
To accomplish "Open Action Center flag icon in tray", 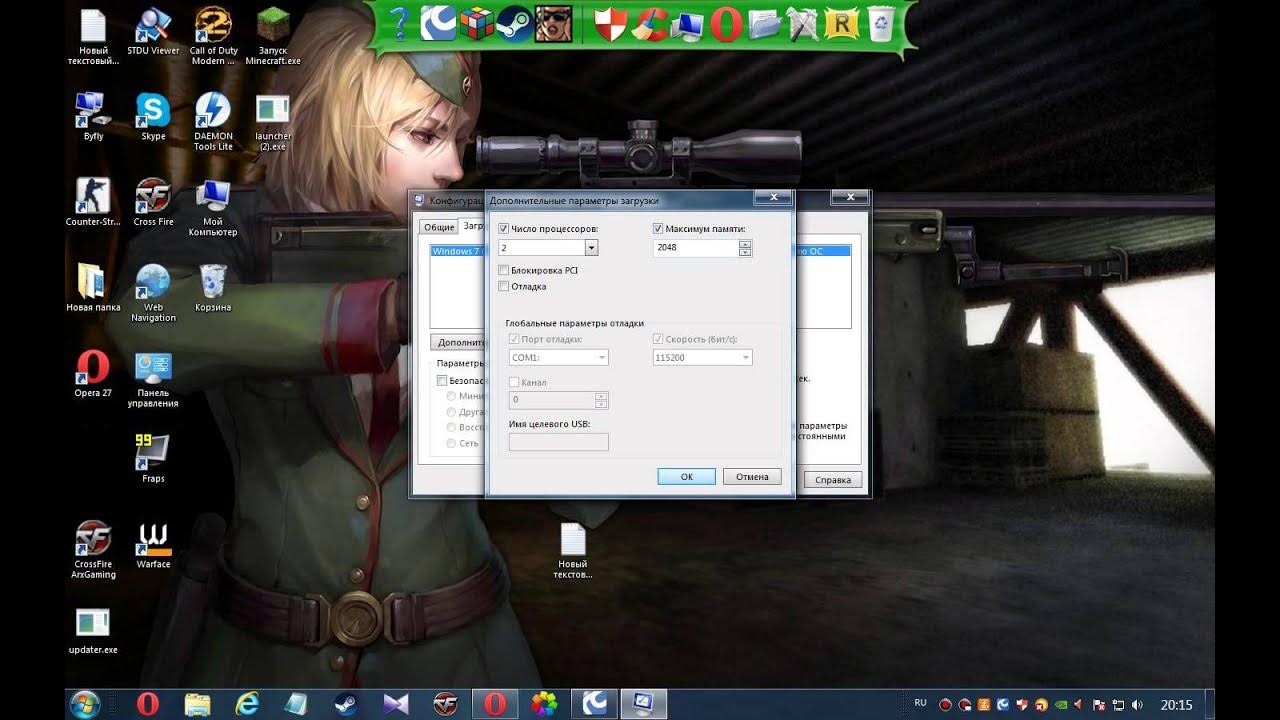I will click(1099, 705).
